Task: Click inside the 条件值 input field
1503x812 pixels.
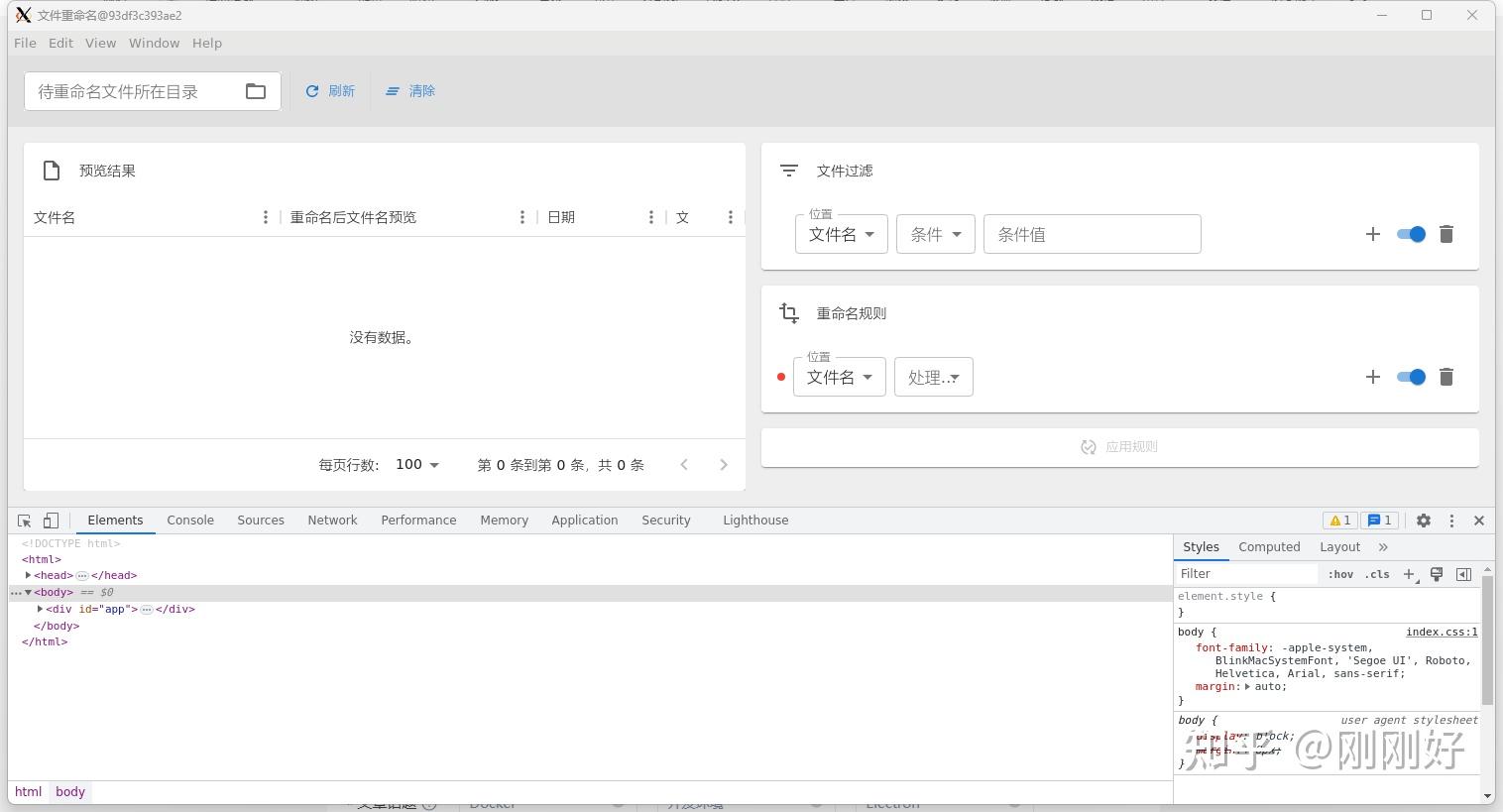Action: [1091, 234]
